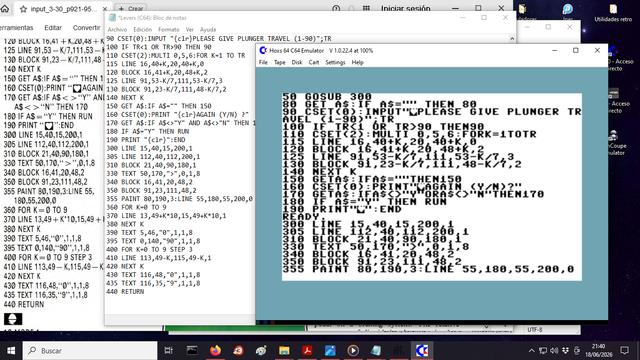Open the Acrobat apps grid icon
640x360 pixels.
pos(367,8)
